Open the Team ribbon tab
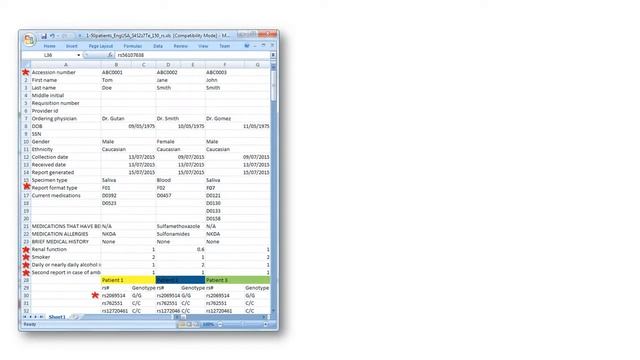 [x=224, y=46]
